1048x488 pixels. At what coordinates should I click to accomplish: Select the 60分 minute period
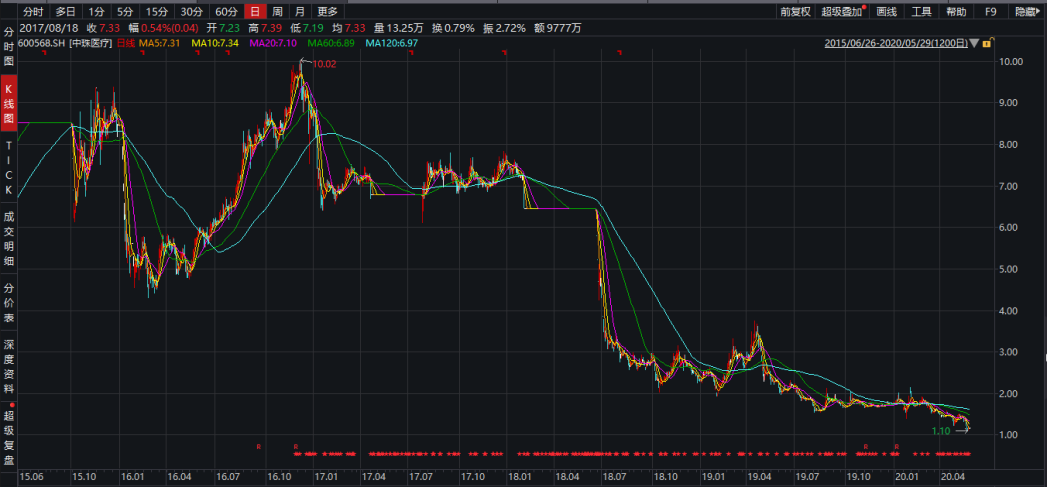tap(226, 12)
